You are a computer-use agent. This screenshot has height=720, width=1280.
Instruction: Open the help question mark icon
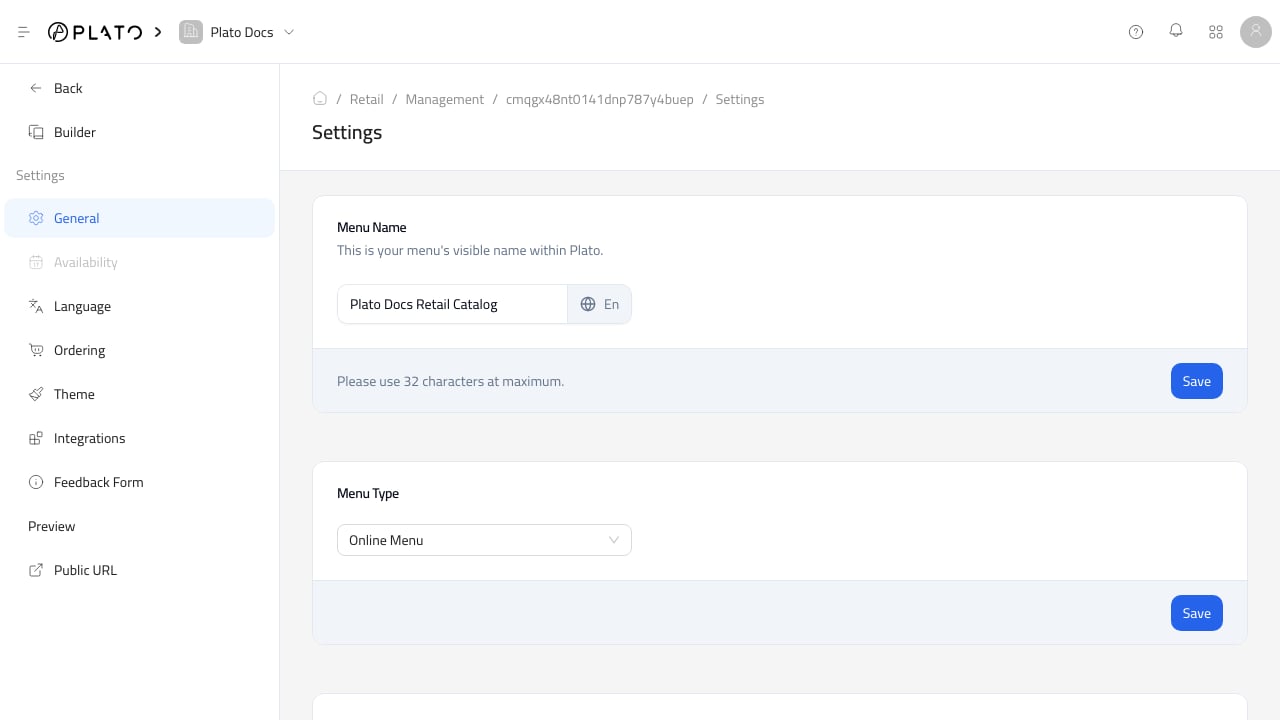[1136, 32]
